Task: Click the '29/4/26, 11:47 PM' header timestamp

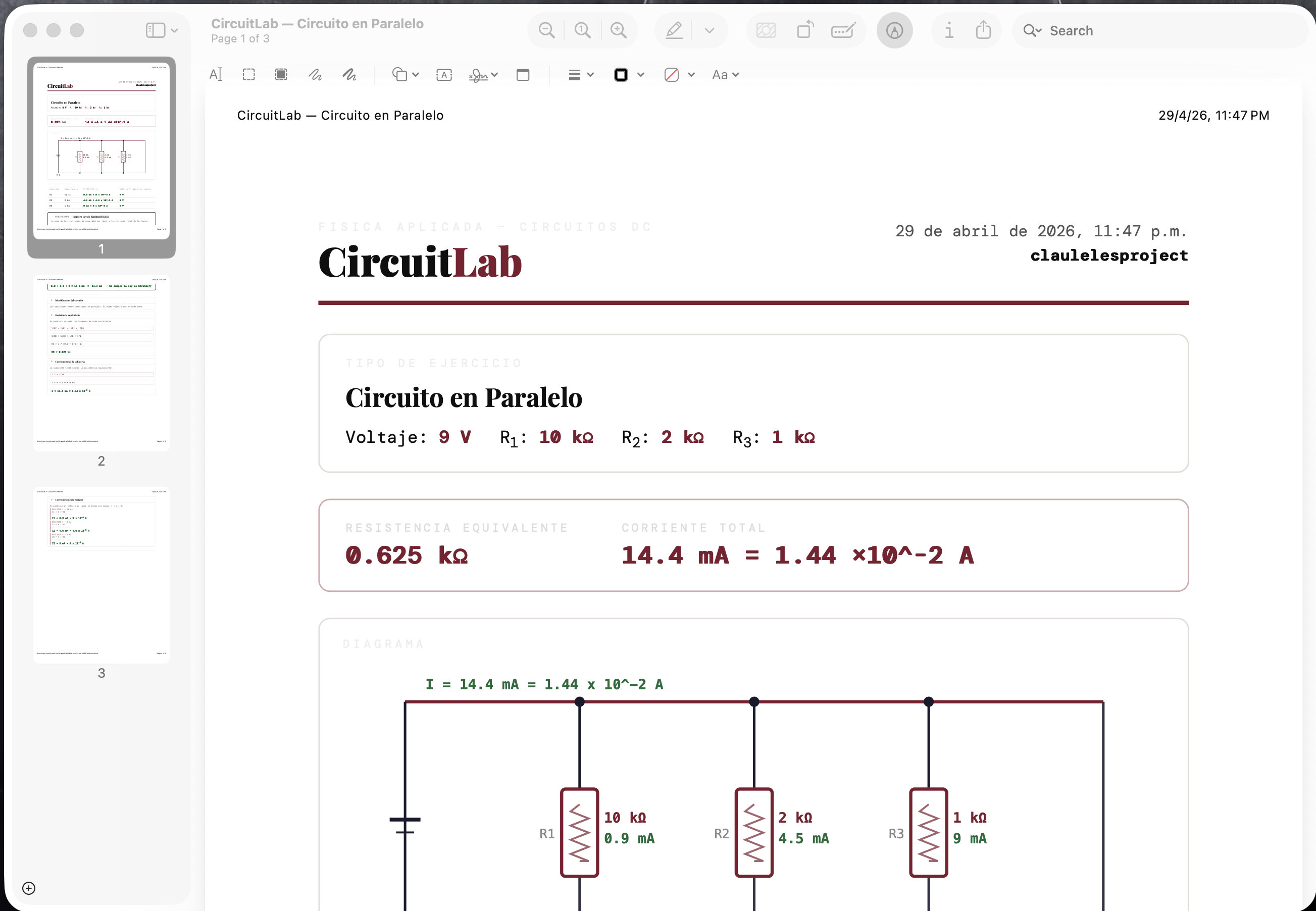Action: pyautogui.click(x=1213, y=115)
